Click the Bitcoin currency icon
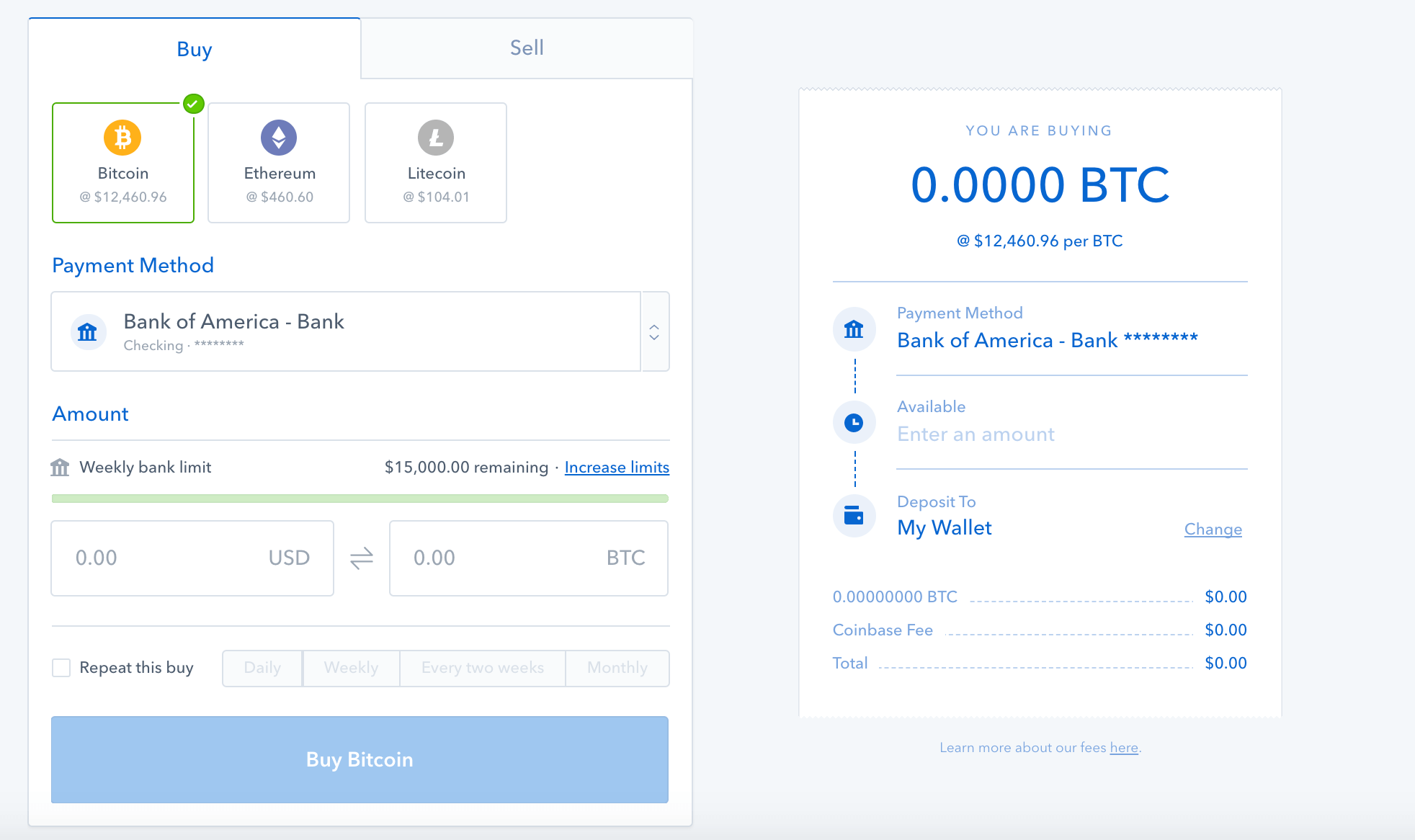Screen dimensions: 1415x840 [x=121, y=138]
